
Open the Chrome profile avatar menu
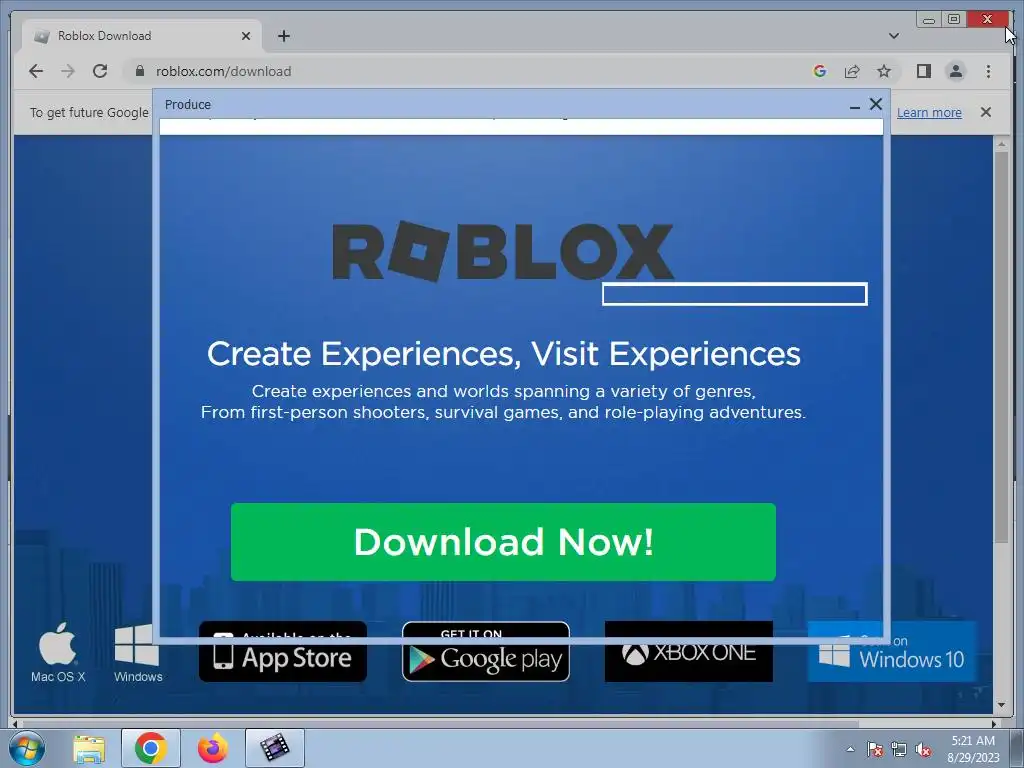(x=955, y=71)
